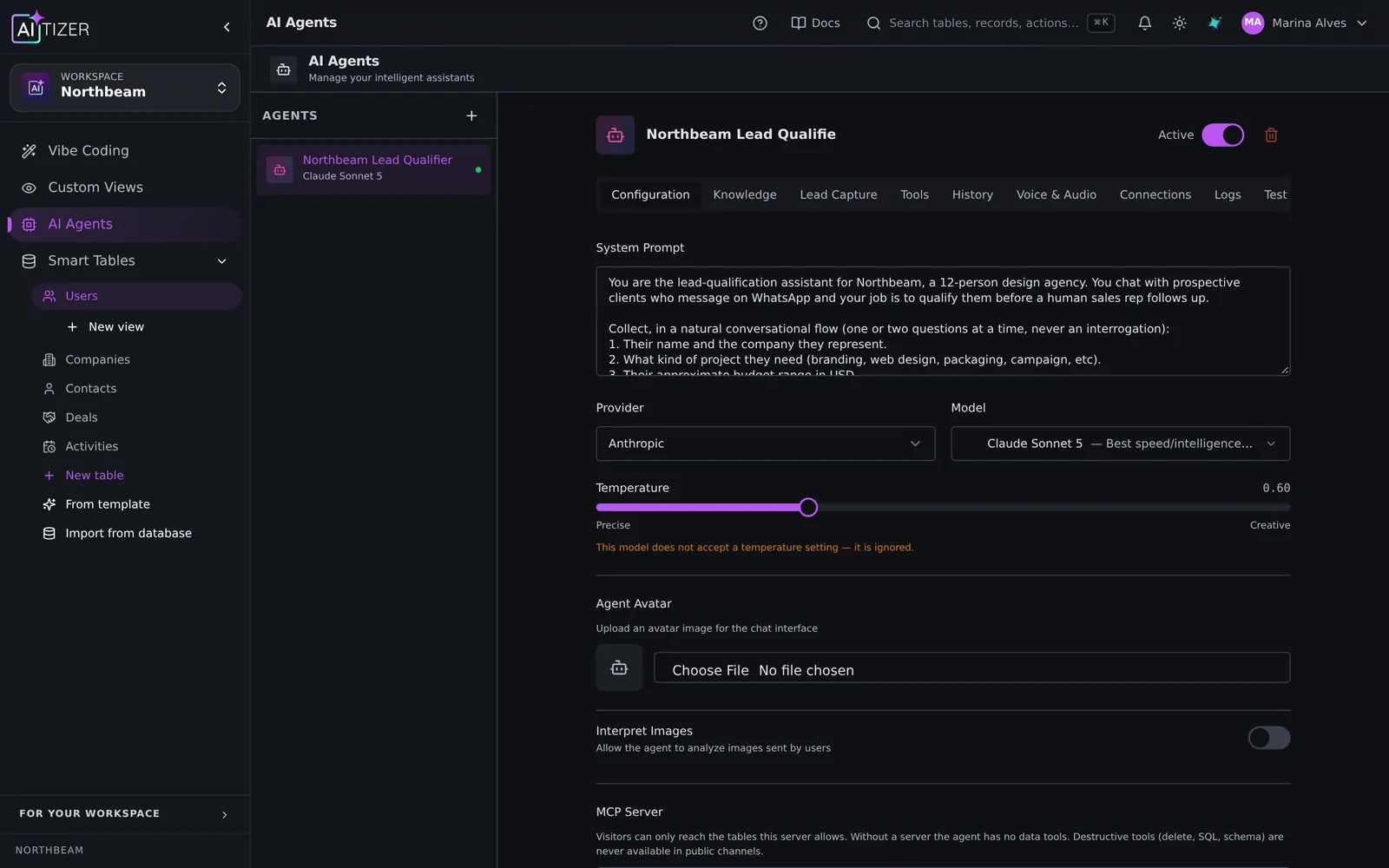This screenshot has width=1389, height=868.
Task: Click the AI Agents page header icon
Action: 283,69
